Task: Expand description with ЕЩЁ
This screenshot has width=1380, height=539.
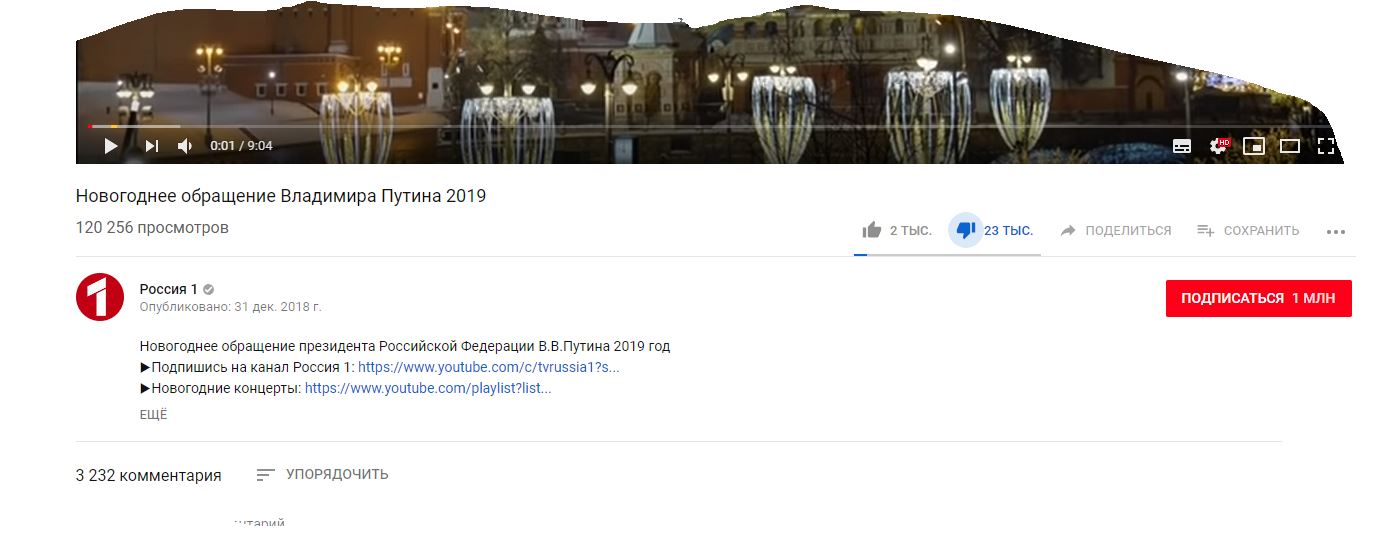Action: tap(153, 415)
